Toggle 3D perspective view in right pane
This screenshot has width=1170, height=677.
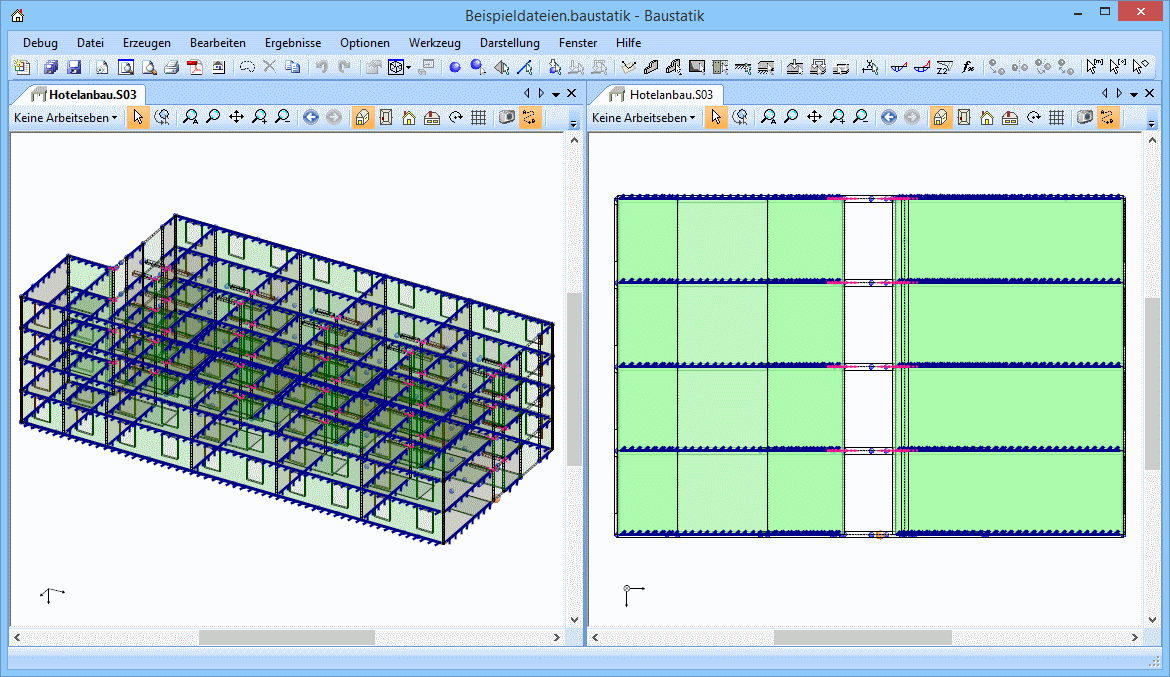[x=940, y=117]
